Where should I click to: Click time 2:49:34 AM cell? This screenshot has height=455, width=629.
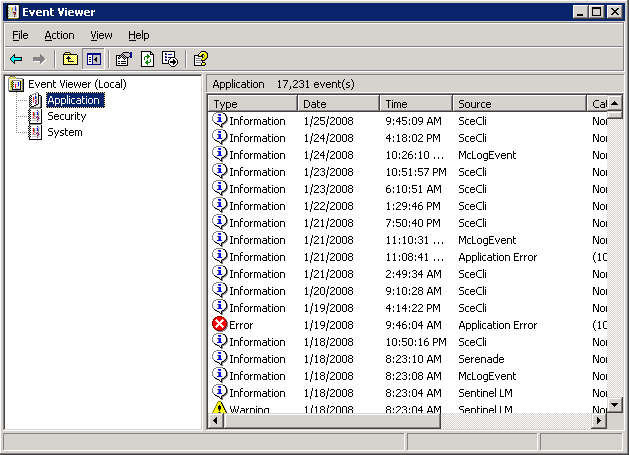coord(413,274)
